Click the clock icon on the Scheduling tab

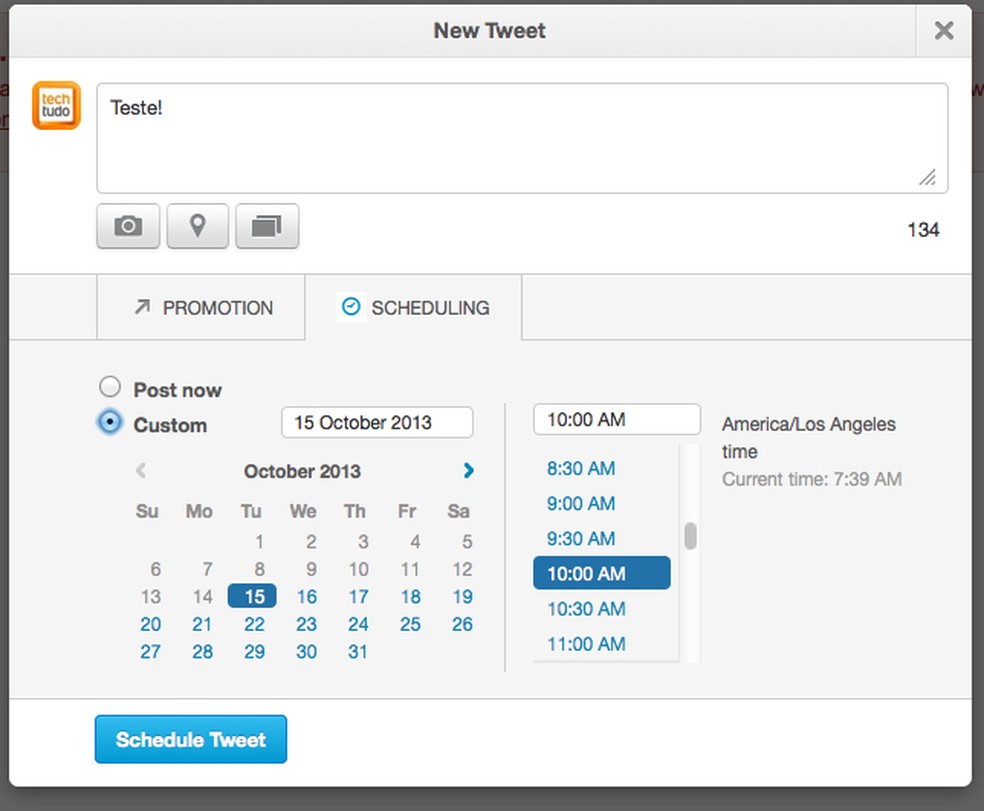point(349,307)
